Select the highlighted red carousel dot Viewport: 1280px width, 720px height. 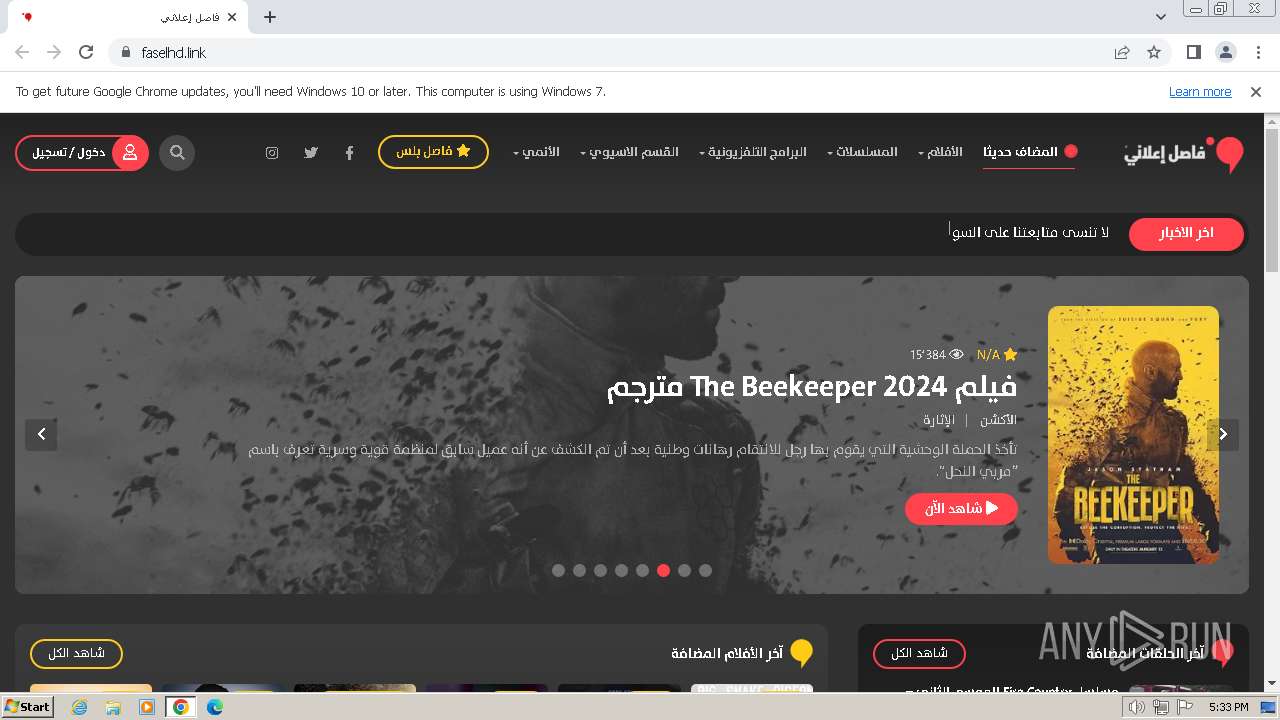tap(663, 570)
